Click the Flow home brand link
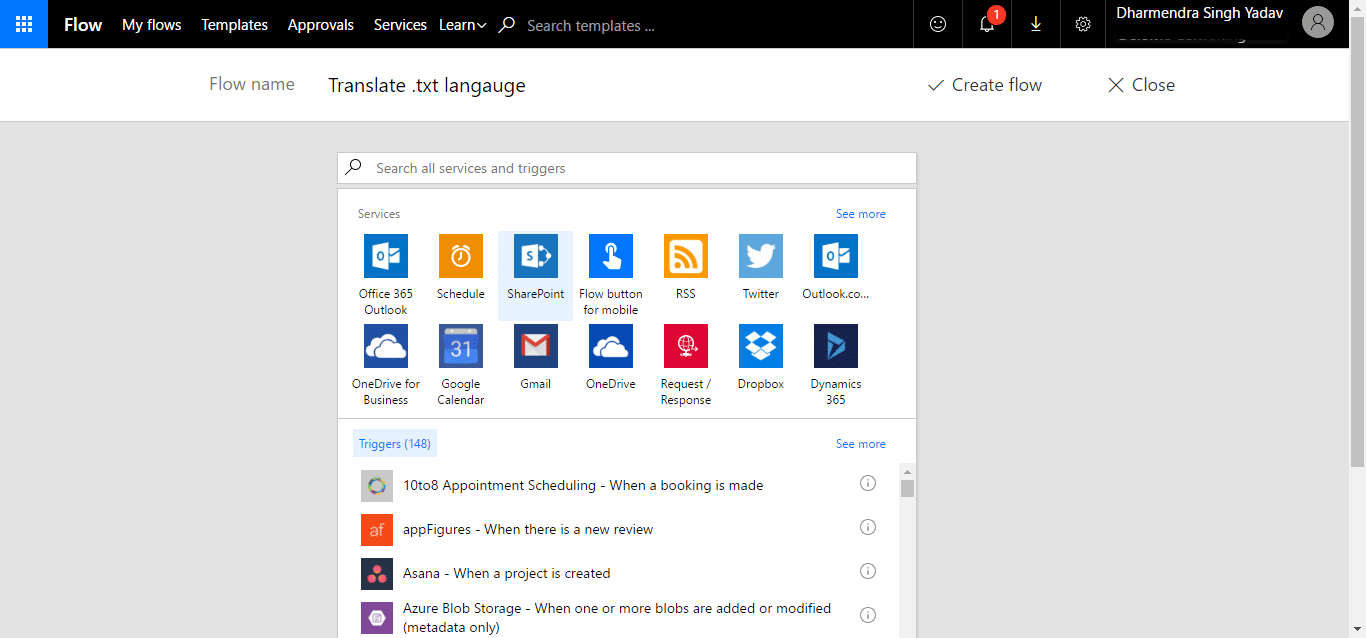 [x=83, y=25]
